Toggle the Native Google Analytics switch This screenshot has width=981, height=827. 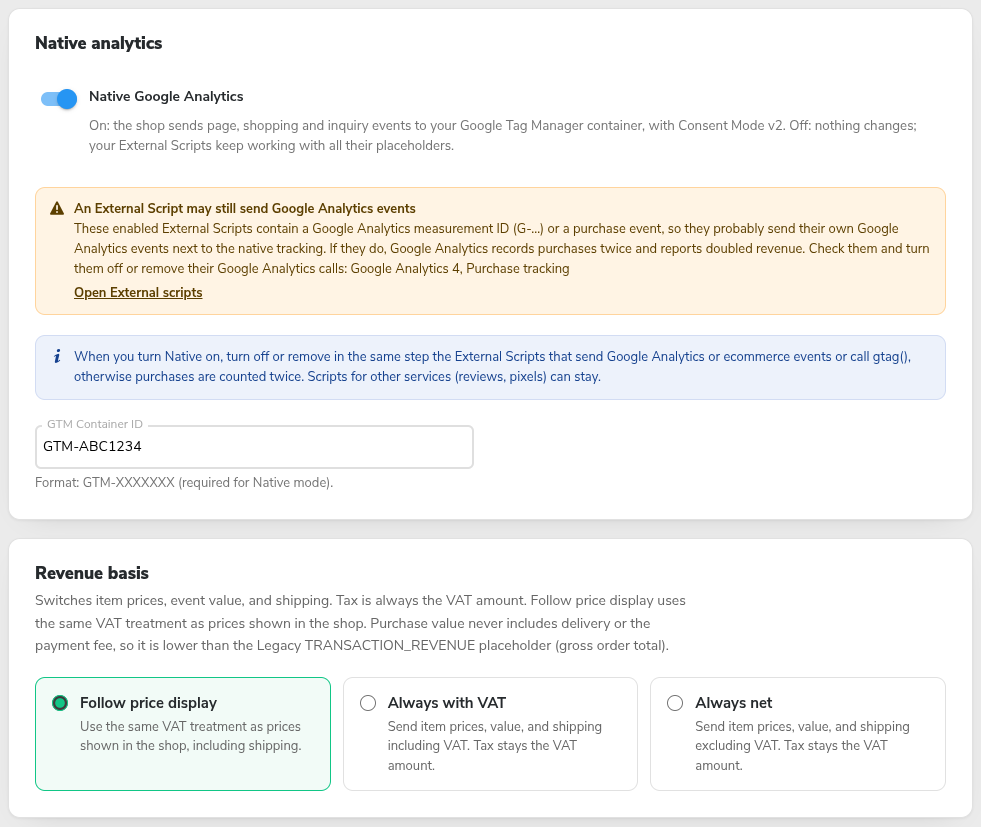(x=59, y=98)
